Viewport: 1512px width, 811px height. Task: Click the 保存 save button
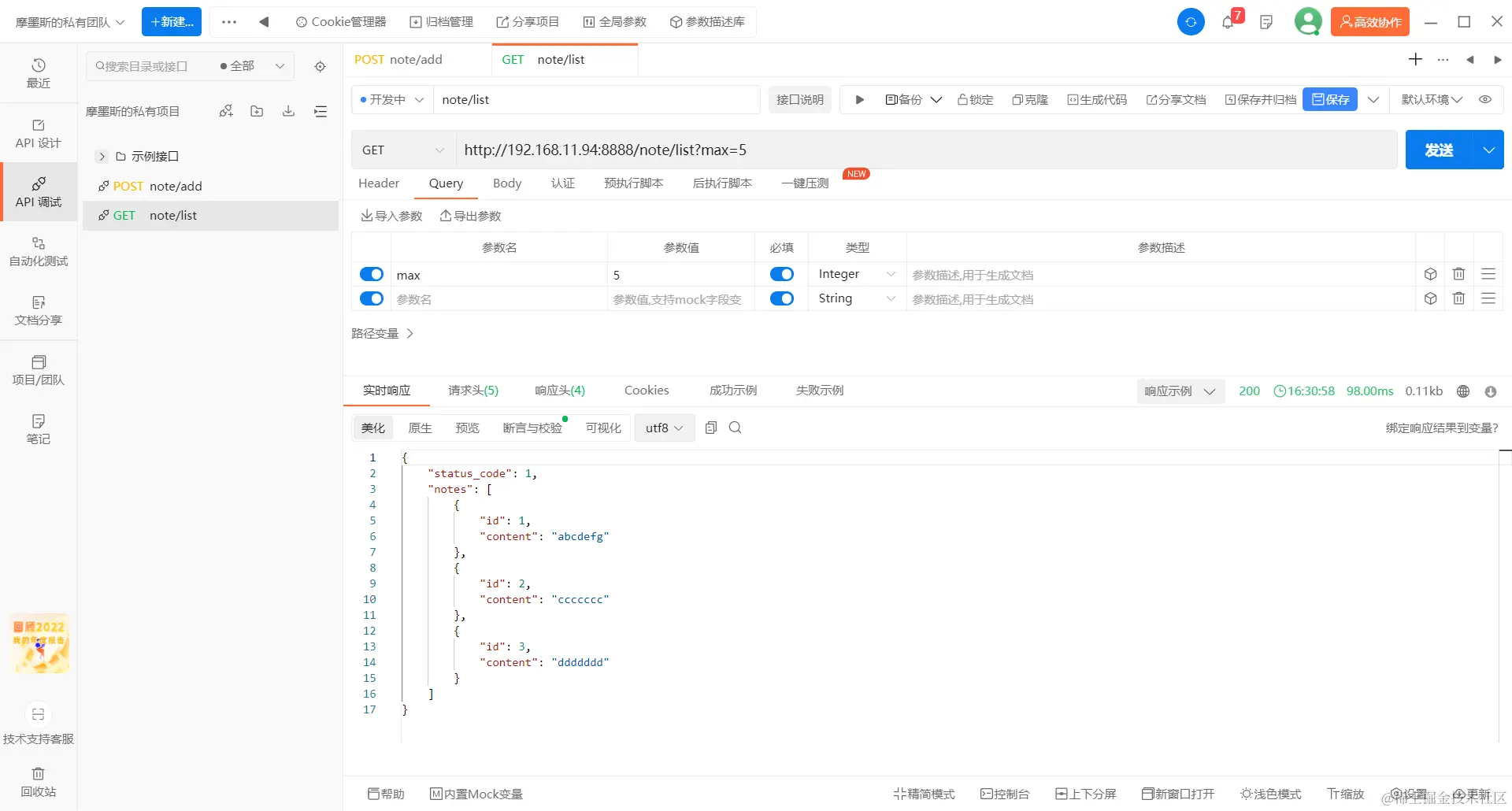(x=1330, y=100)
